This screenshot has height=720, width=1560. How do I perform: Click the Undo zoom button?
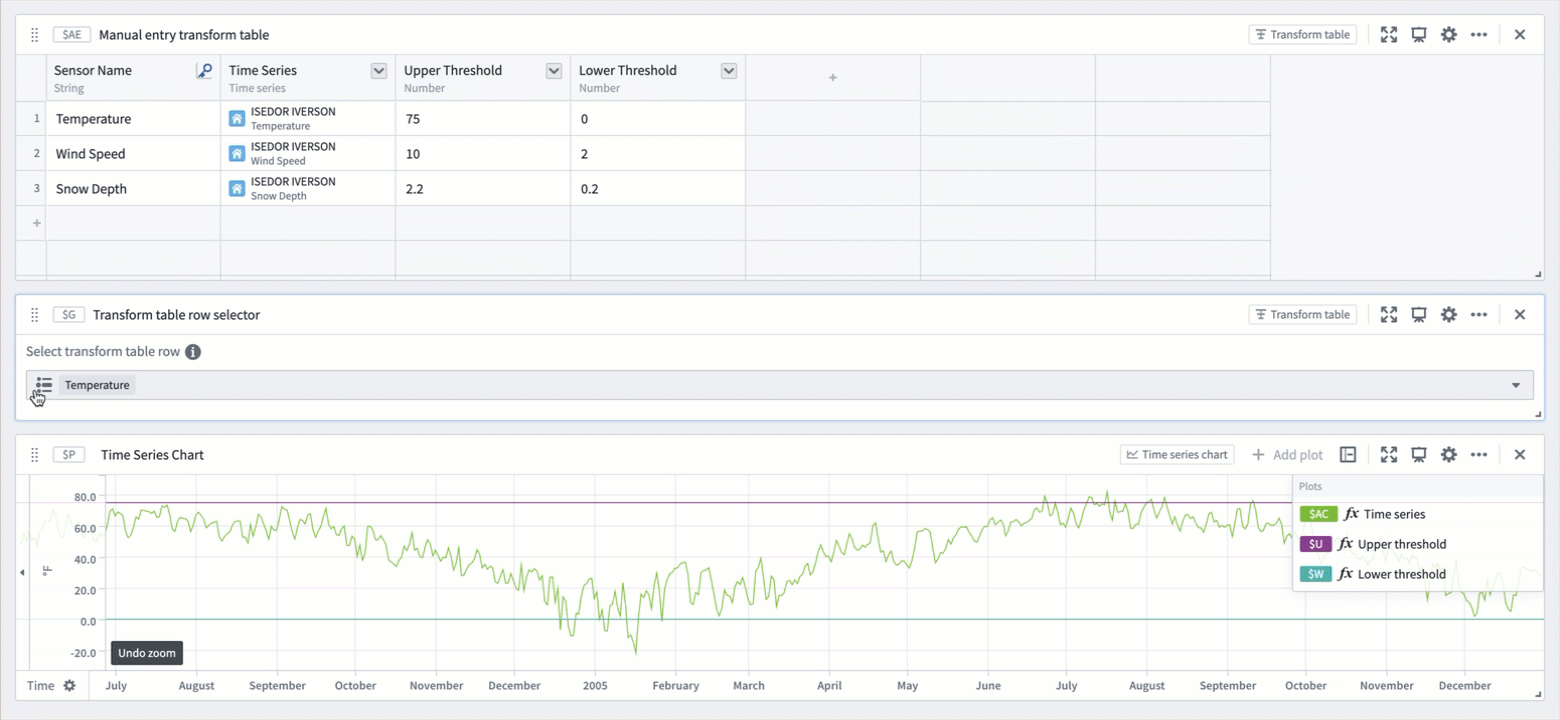tap(147, 653)
